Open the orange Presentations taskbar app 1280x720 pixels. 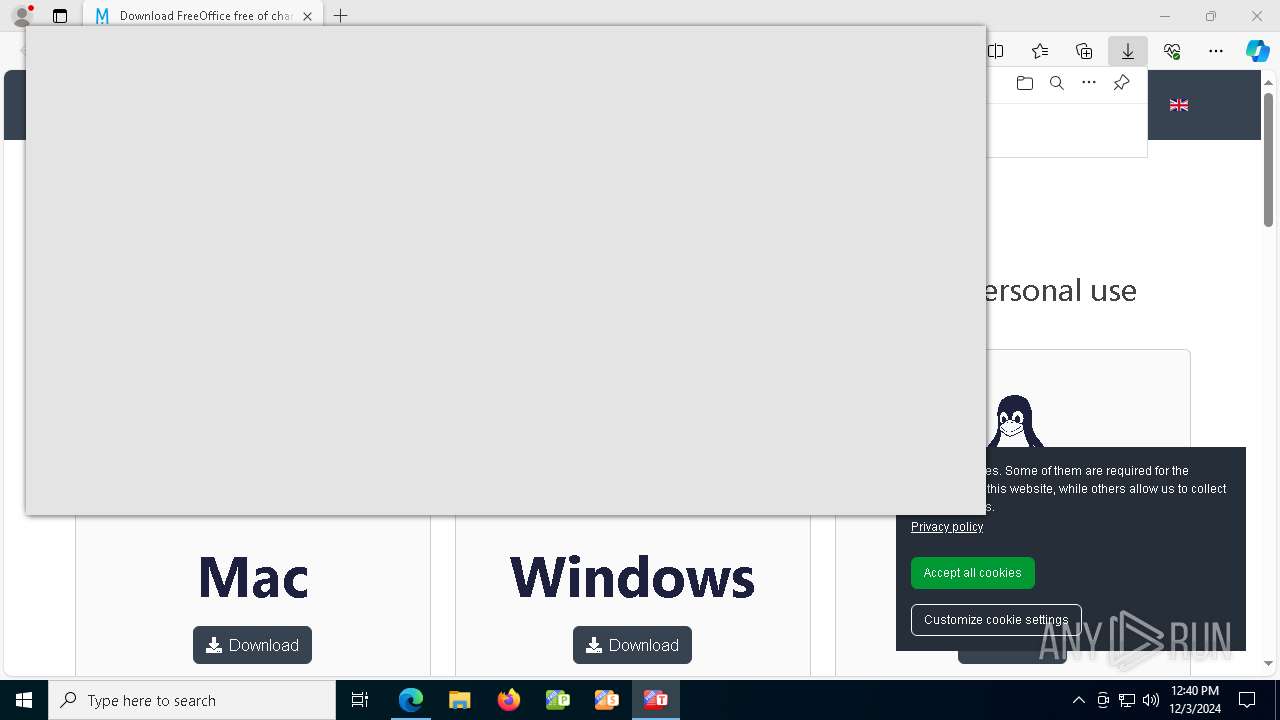607,700
